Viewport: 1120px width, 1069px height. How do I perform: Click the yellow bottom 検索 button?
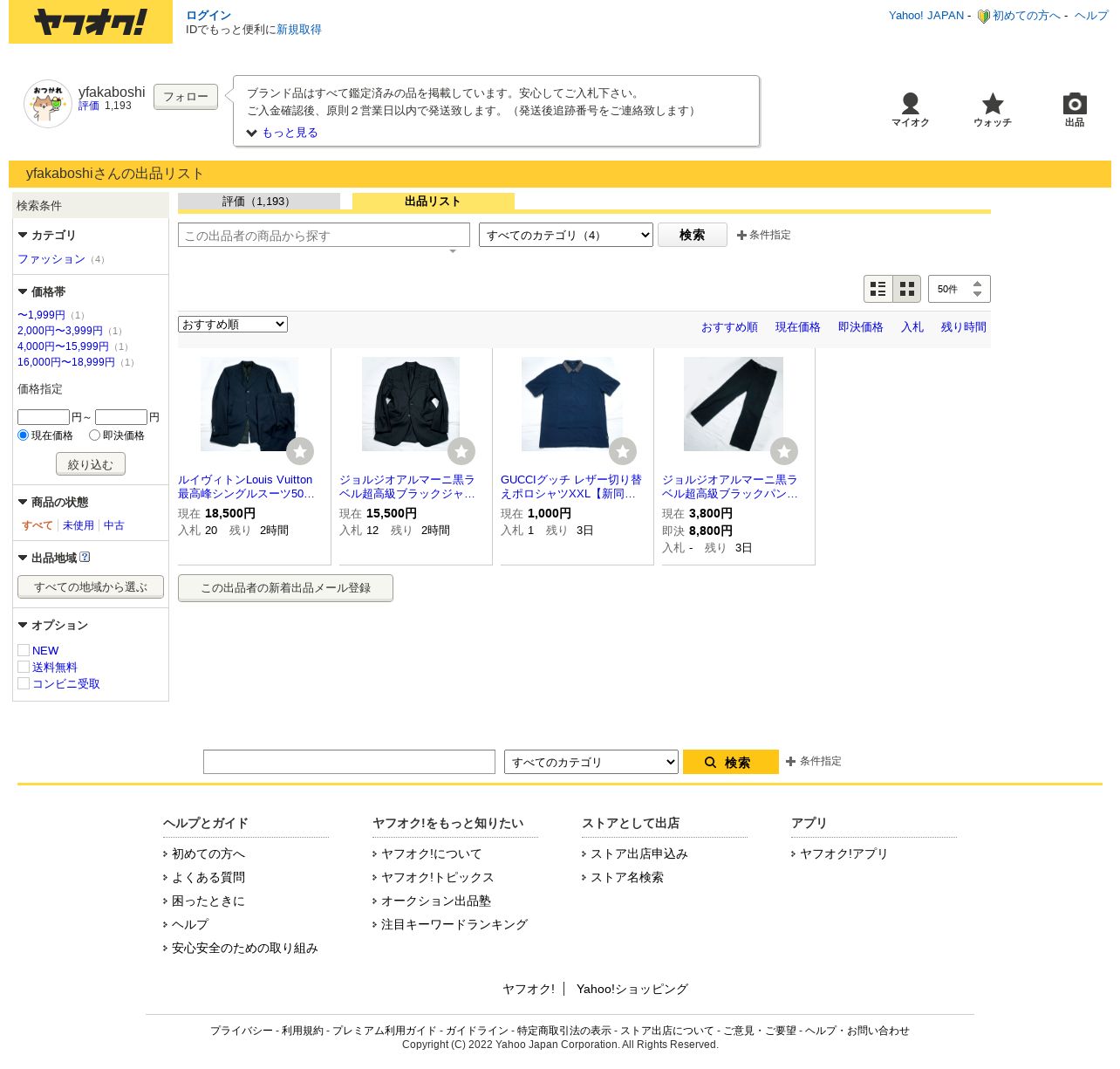[731, 762]
